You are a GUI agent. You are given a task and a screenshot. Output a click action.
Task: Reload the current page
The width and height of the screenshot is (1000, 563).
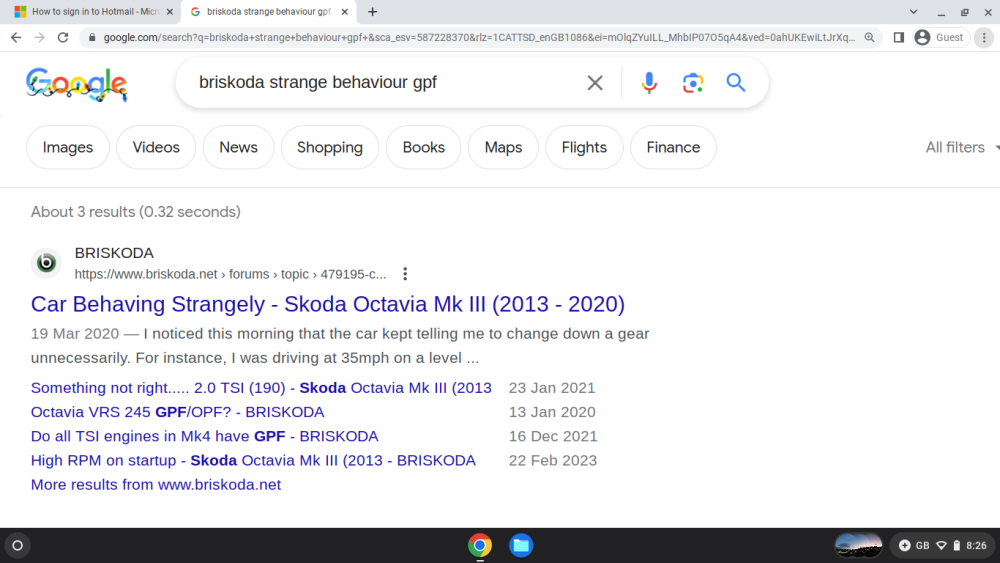(x=62, y=38)
